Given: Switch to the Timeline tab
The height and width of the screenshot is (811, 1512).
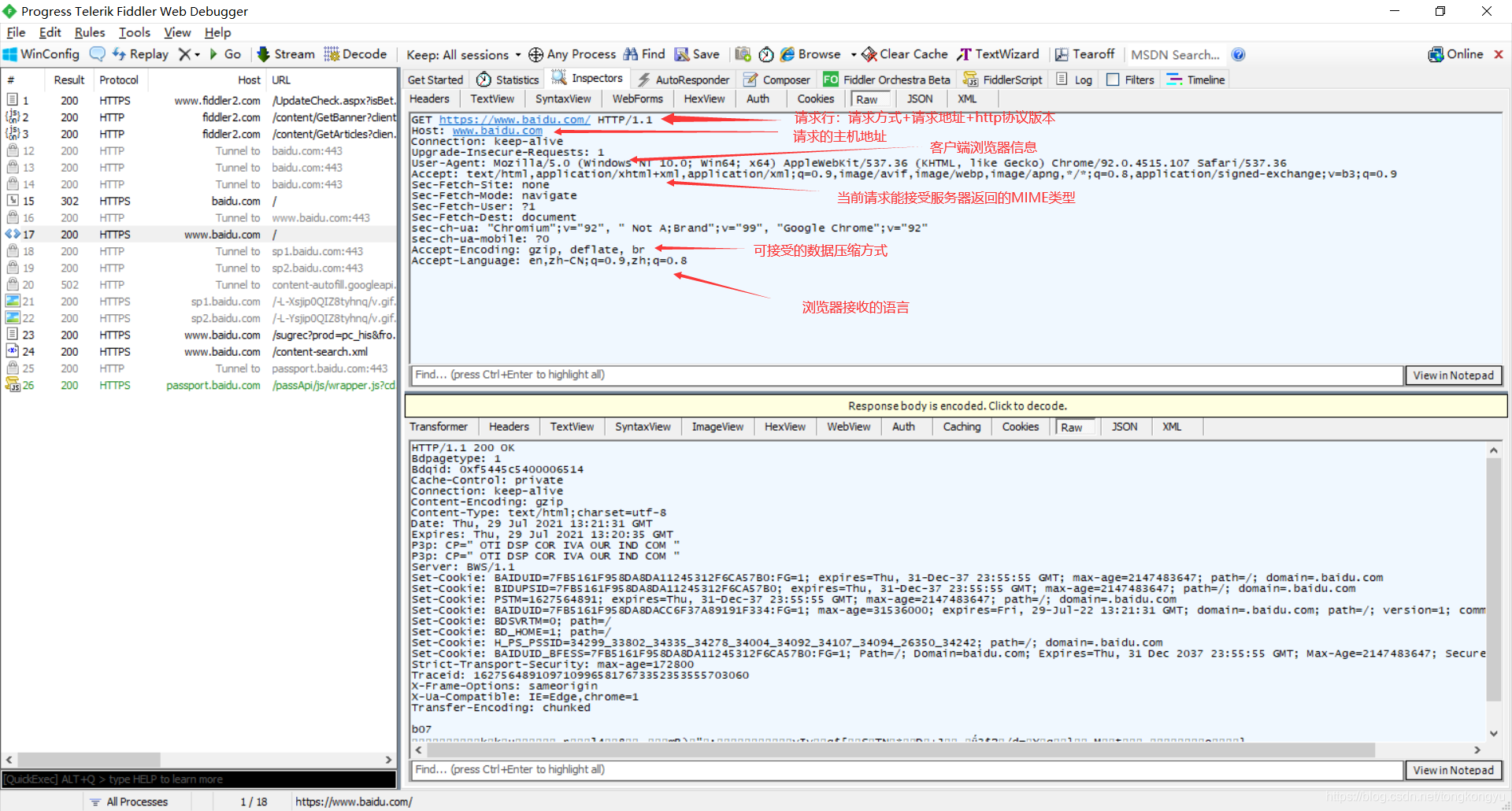Looking at the screenshot, I should pos(1195,80).
